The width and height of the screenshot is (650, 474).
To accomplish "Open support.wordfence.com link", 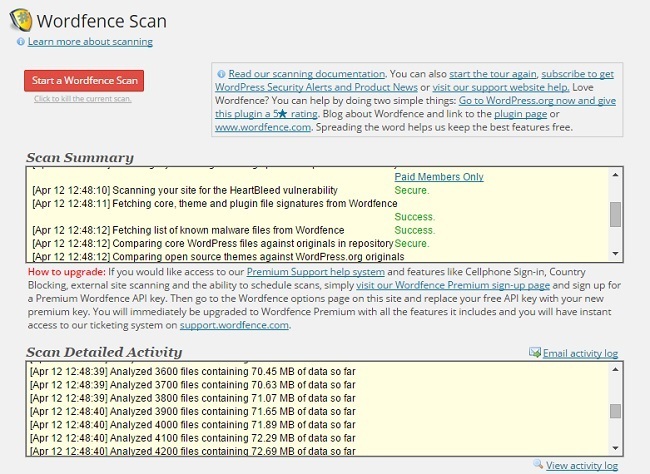I will pos(234,325).
